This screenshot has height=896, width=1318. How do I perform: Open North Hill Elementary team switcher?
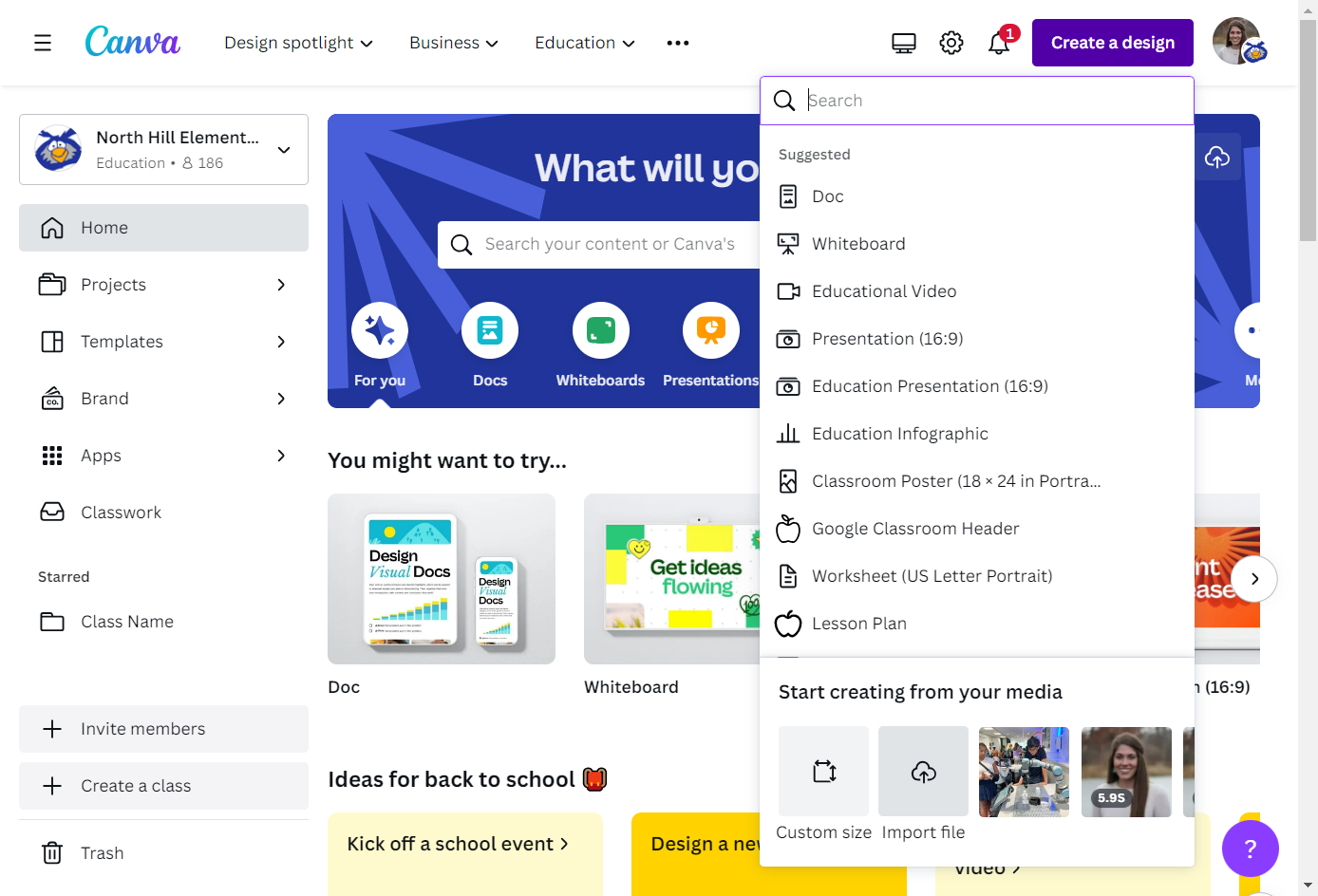coord(163,150)
